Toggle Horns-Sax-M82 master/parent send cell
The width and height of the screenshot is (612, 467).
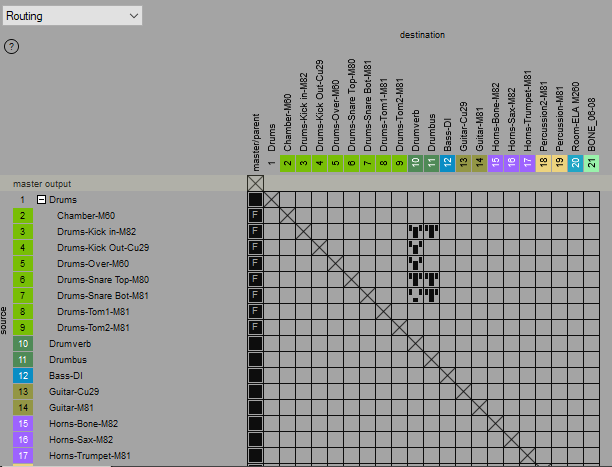pyautogui.click(x=256, y=440)
